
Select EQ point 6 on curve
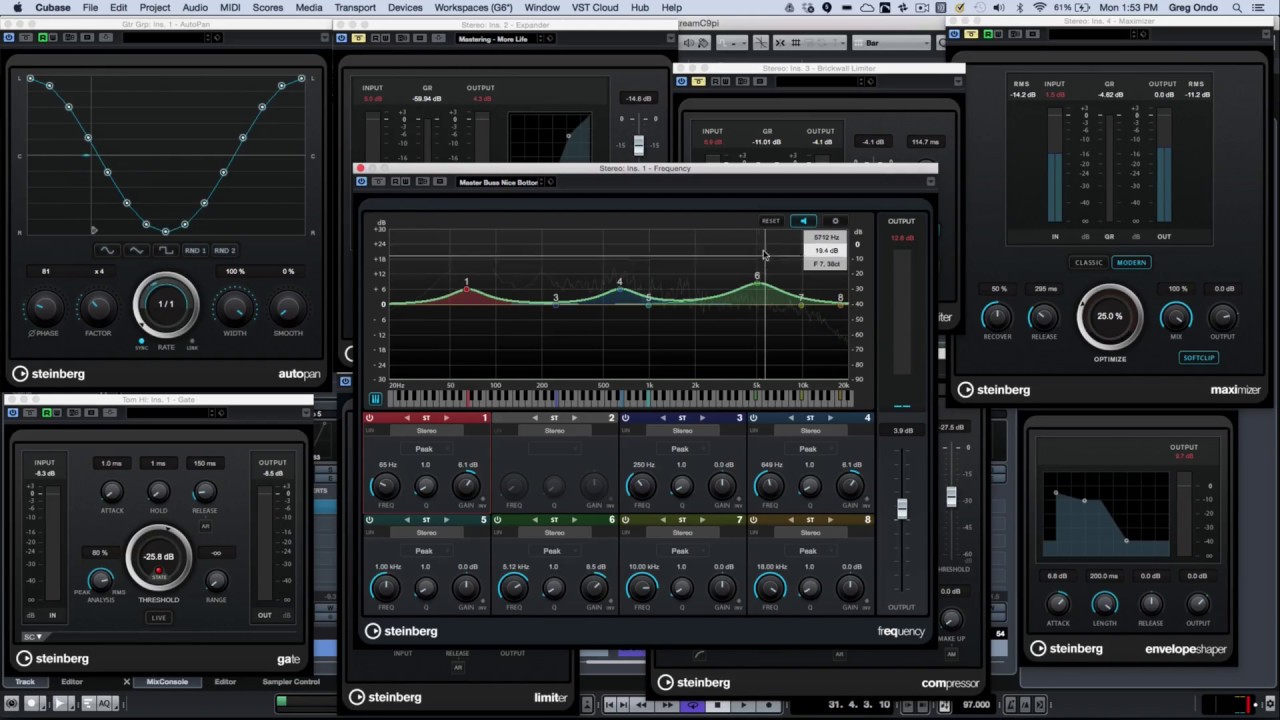758,284
